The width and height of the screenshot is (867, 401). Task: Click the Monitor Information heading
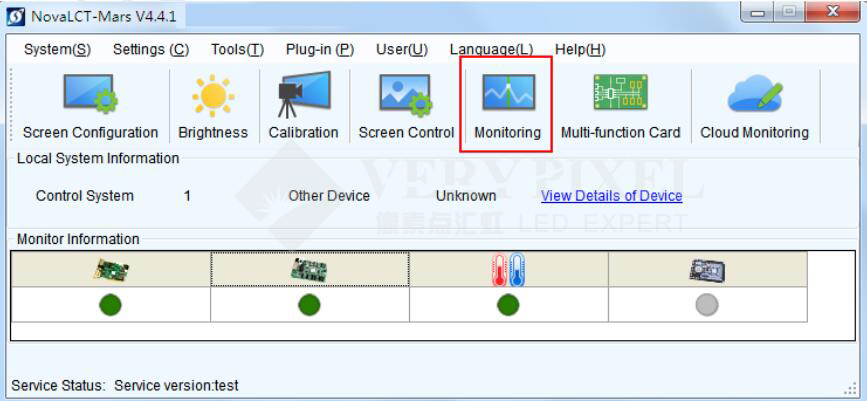click(78, 239)
